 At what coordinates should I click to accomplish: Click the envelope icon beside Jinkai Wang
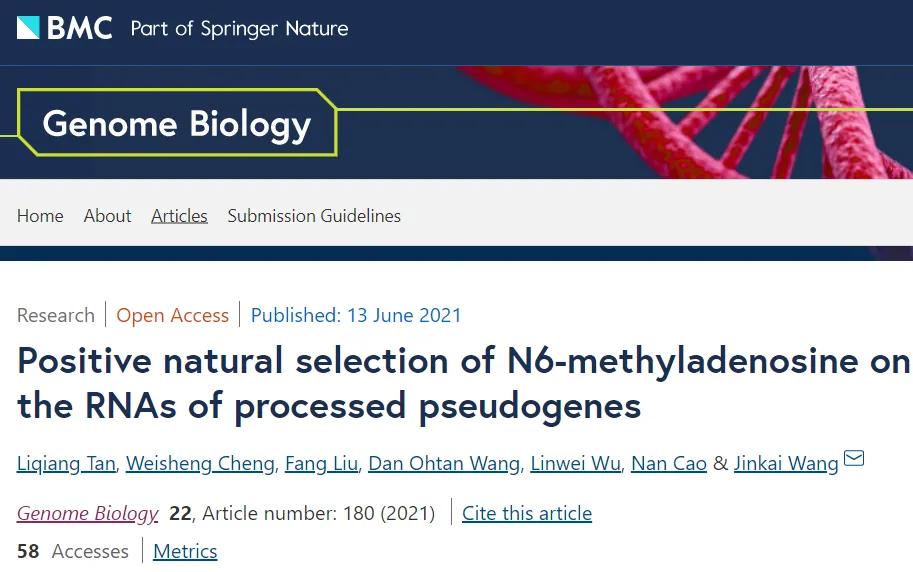pyautogui.click(x=854, y=459)
